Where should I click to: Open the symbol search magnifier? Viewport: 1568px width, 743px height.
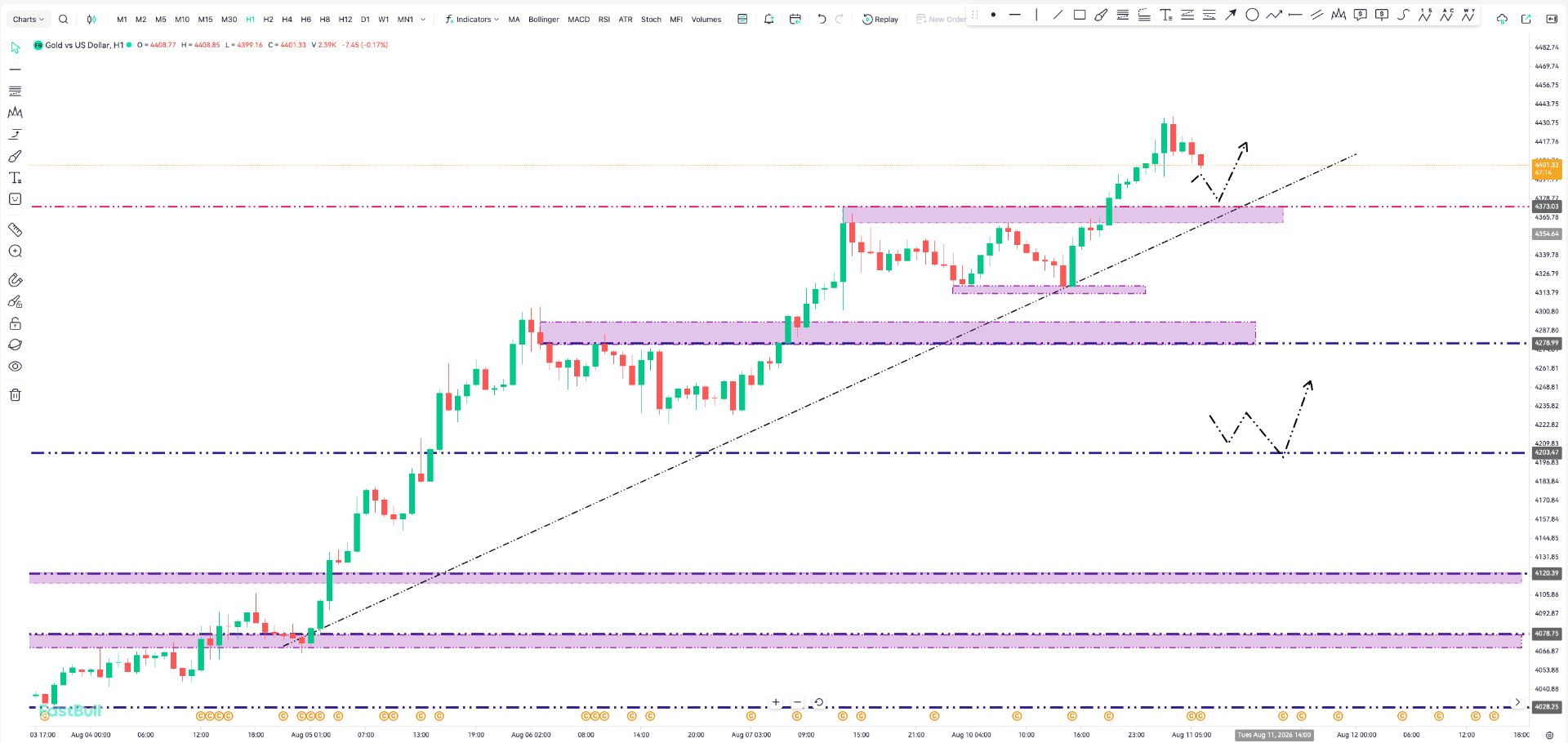pos(63,19)
